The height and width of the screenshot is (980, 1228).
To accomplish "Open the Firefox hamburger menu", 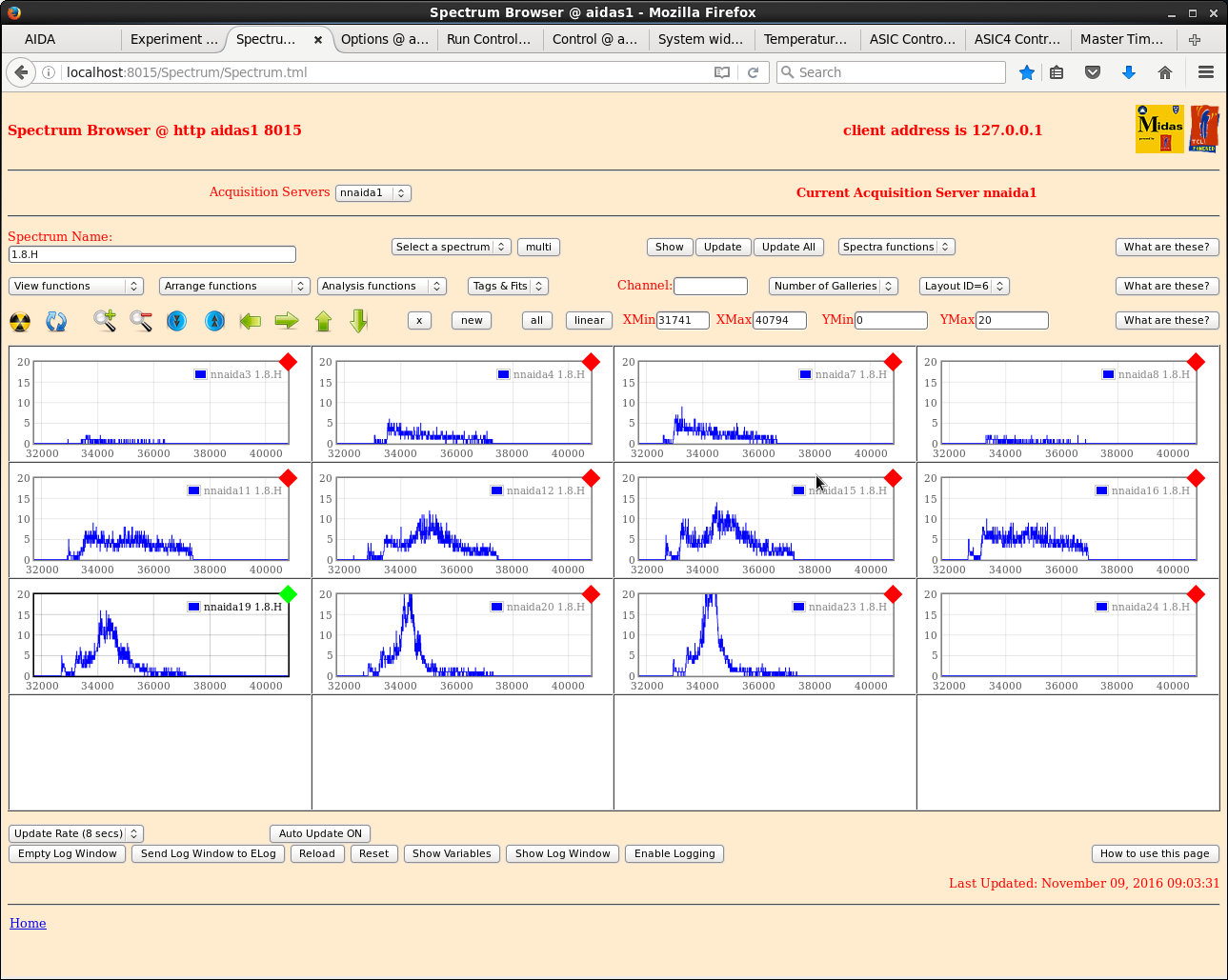I will (1206, 72).
